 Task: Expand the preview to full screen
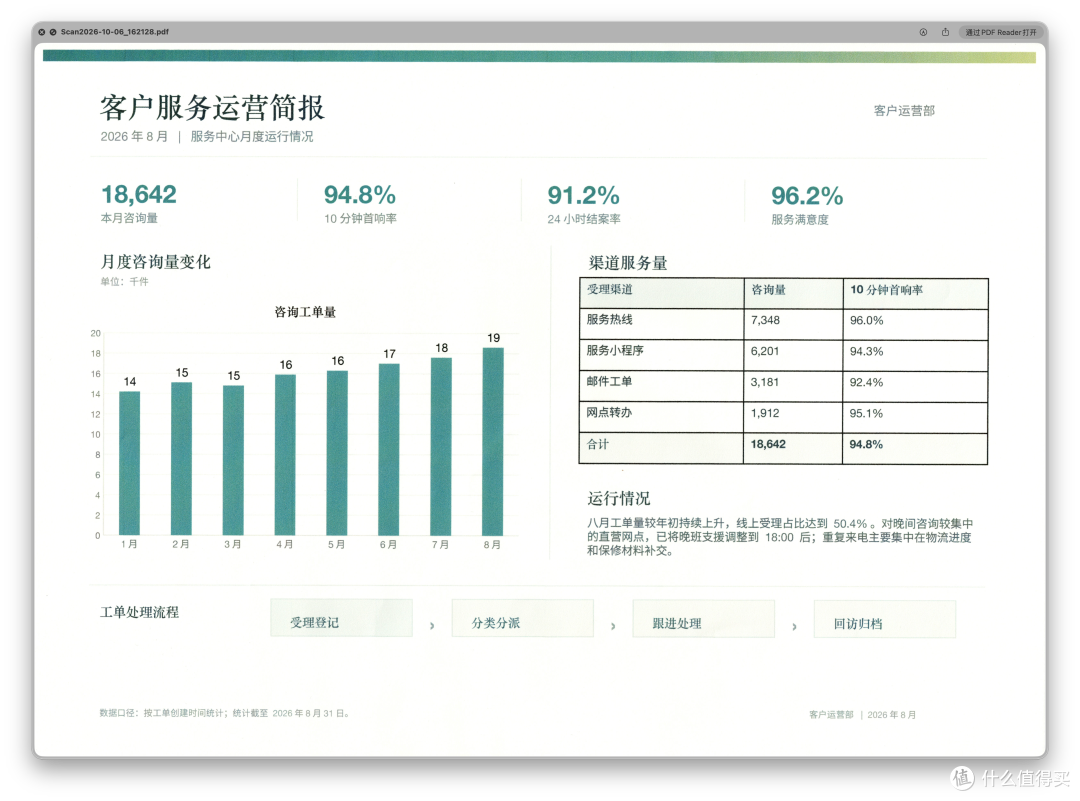(52, 32)
